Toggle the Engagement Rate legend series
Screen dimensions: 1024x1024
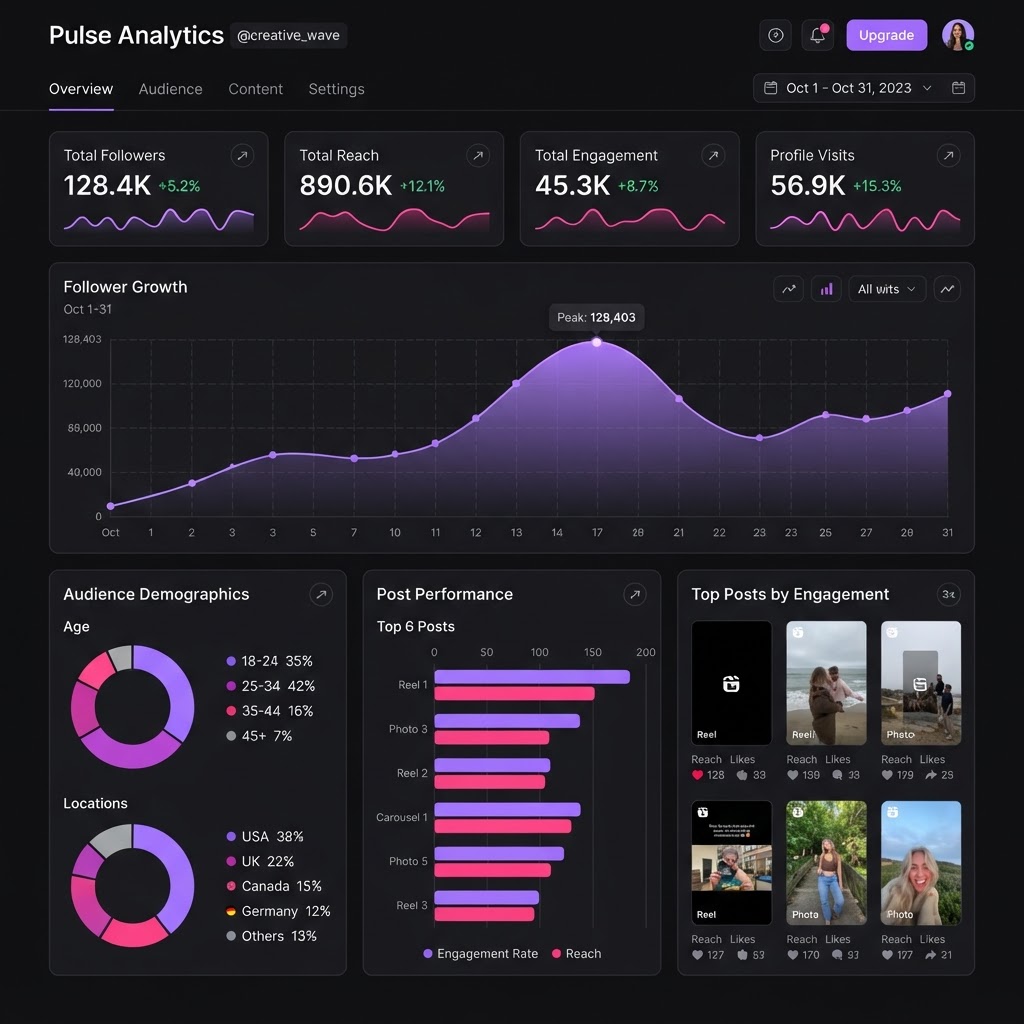point(481,953)
